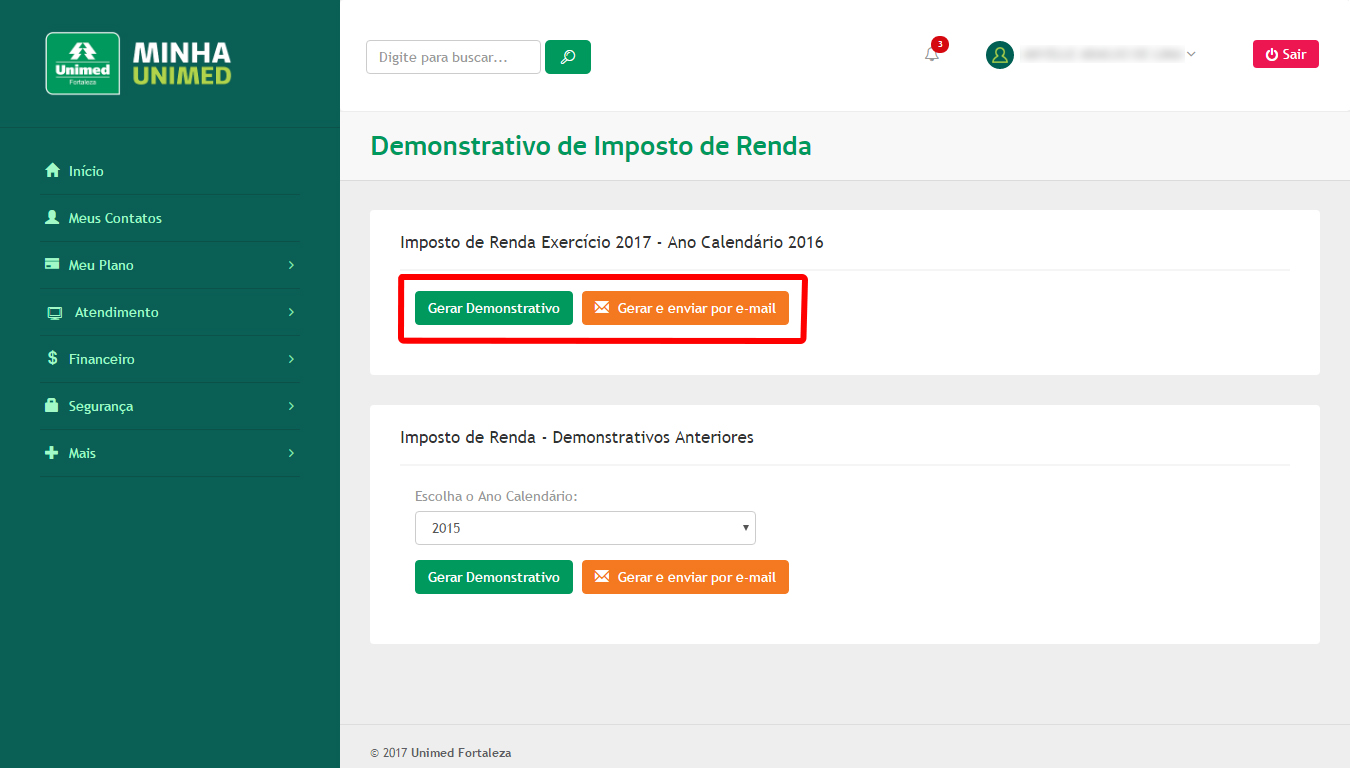The height and width of the screenshot is (768, 1350).
Task: Click Gerar Demonstrativo under Demonstrativos Anteriores
Action: (494, 577)
